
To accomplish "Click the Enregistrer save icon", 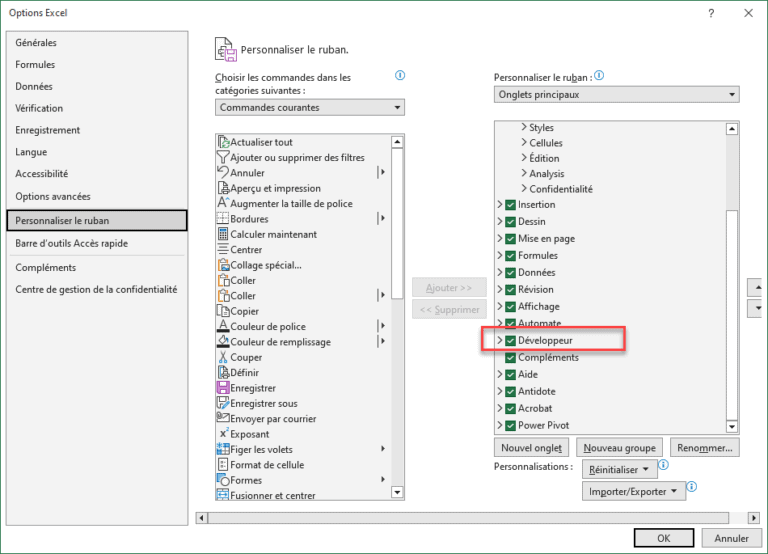I will click(x=223, y=388).
